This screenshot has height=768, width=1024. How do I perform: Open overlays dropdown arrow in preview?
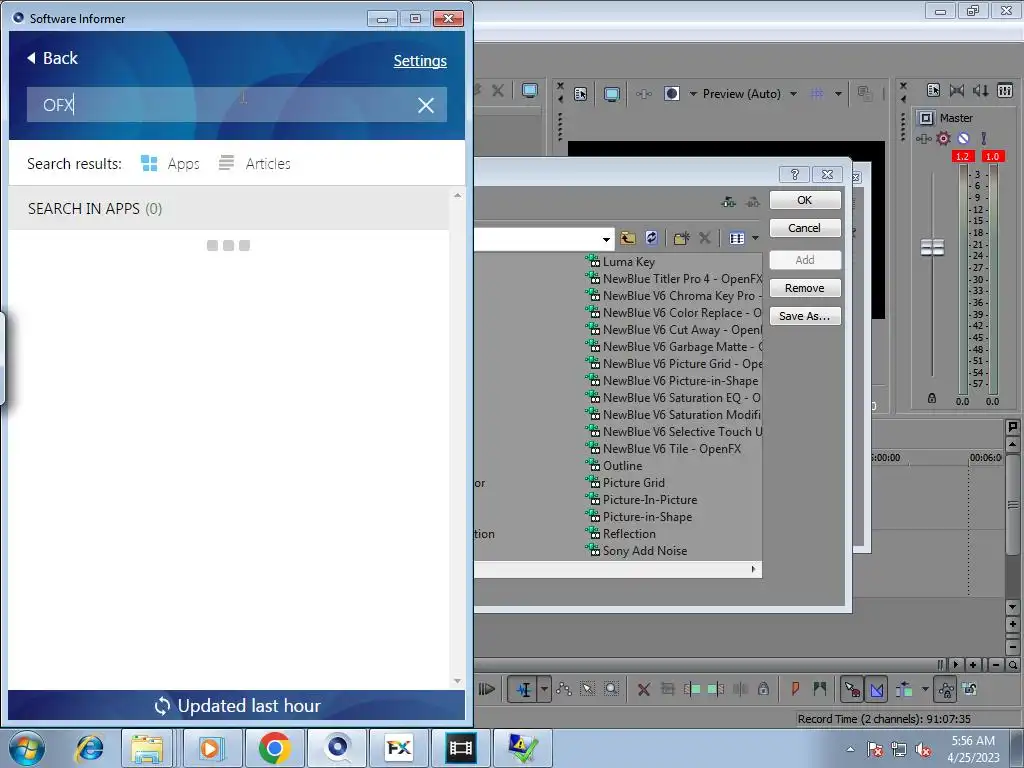pos(838,94)
